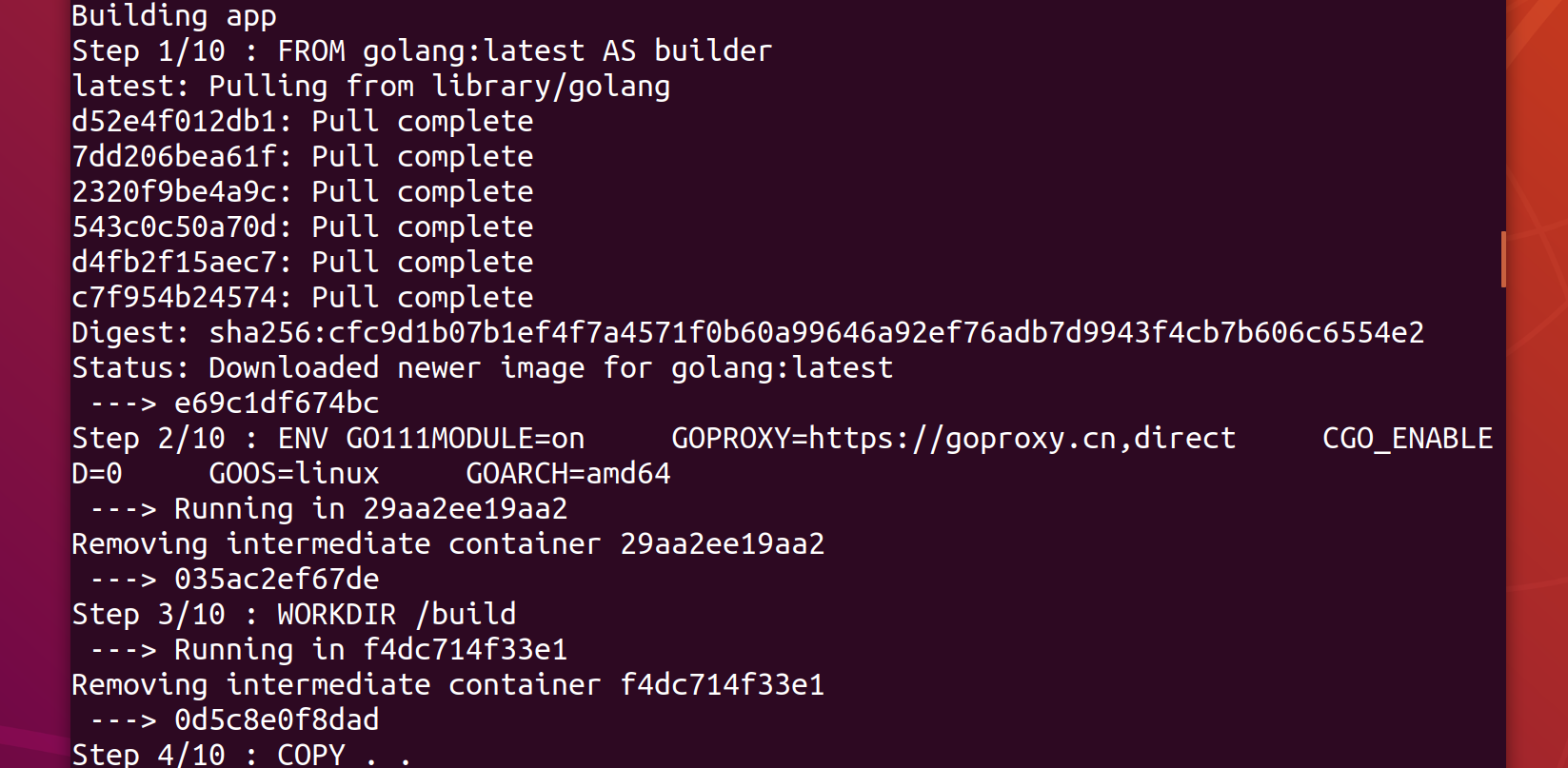Image resolution: width=1568 pixels, height=768 pixels.
Task: Click image ID 035ac2ef67de
Action: 276,580
